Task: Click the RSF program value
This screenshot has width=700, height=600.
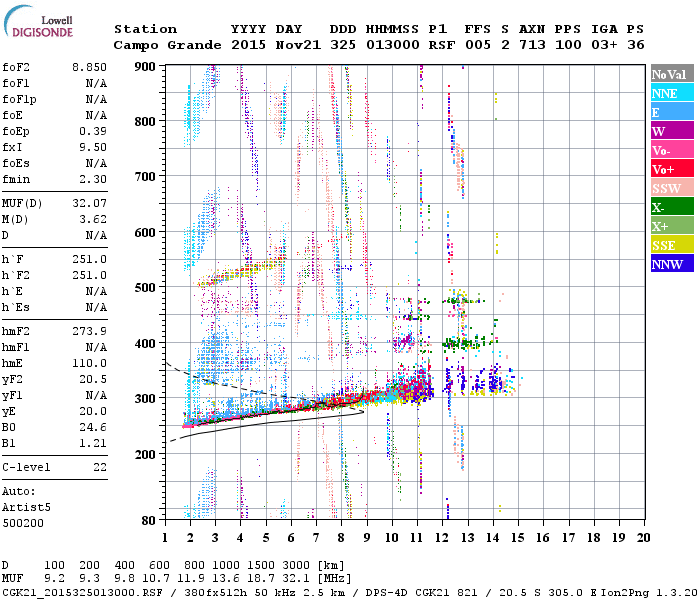Action: pyautogui.click(x=442, y=45)
